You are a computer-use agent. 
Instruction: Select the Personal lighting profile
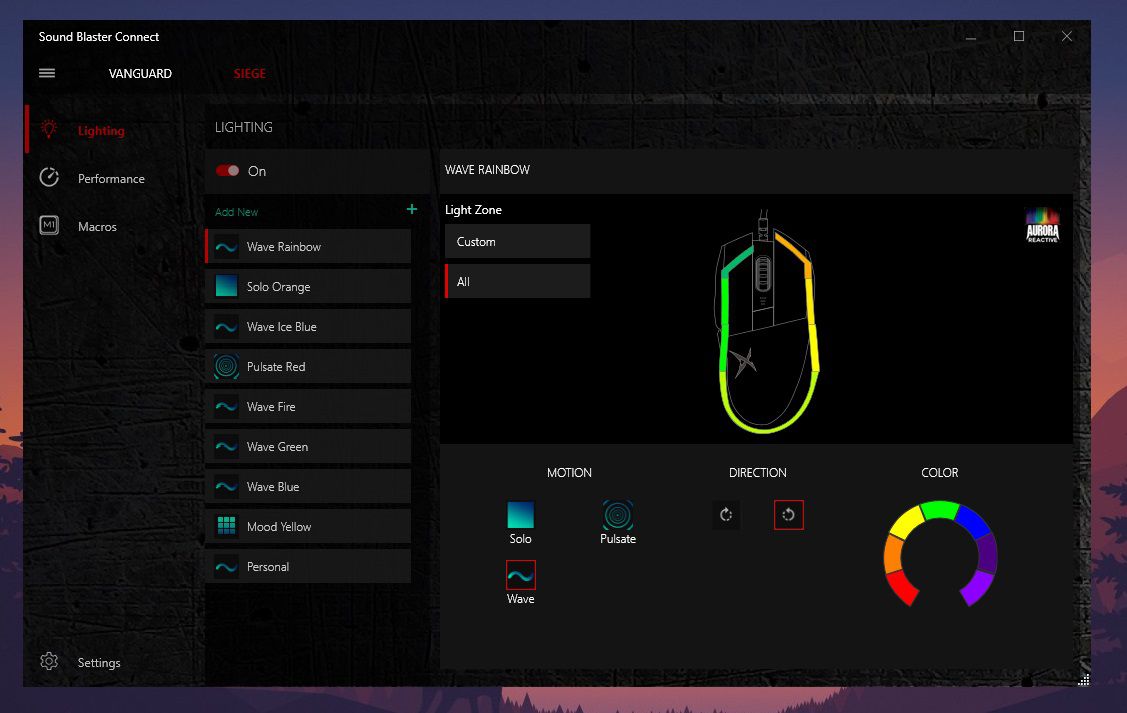pos(308,566)
